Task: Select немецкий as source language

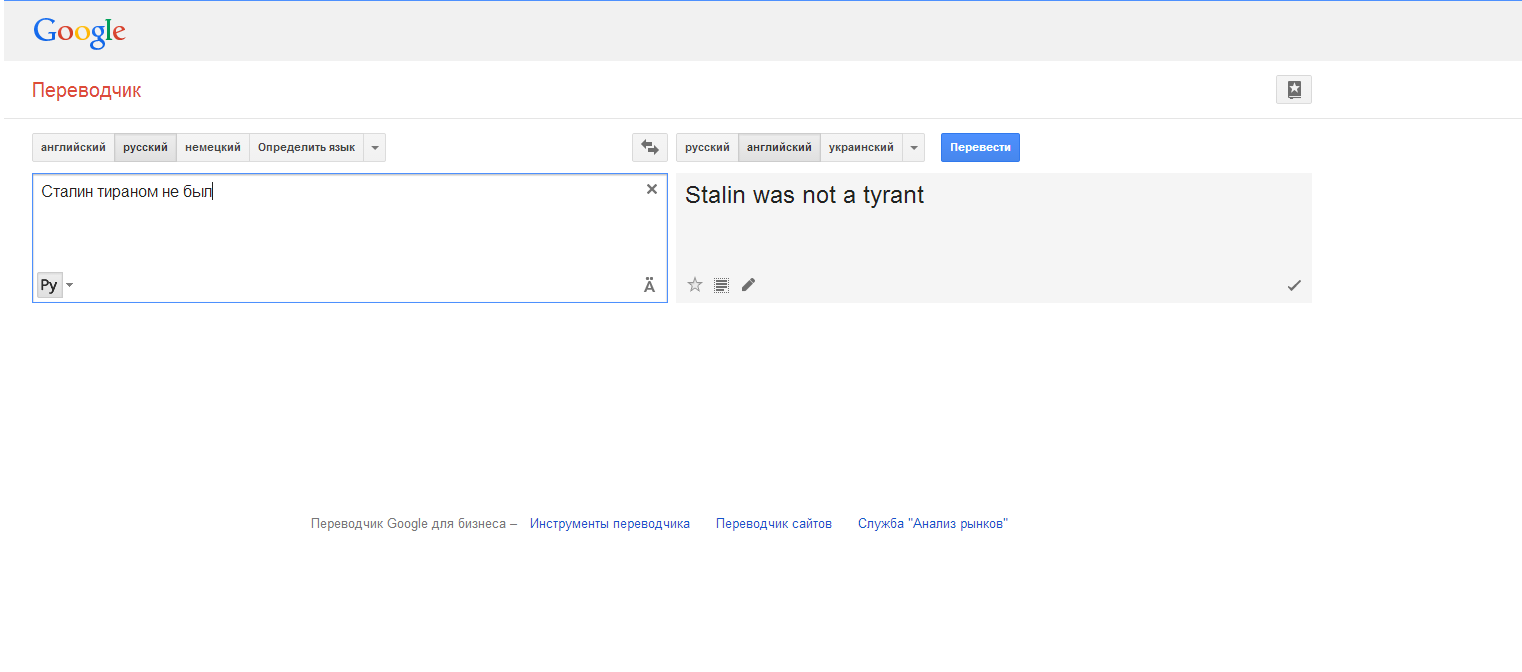Action: 213,147
